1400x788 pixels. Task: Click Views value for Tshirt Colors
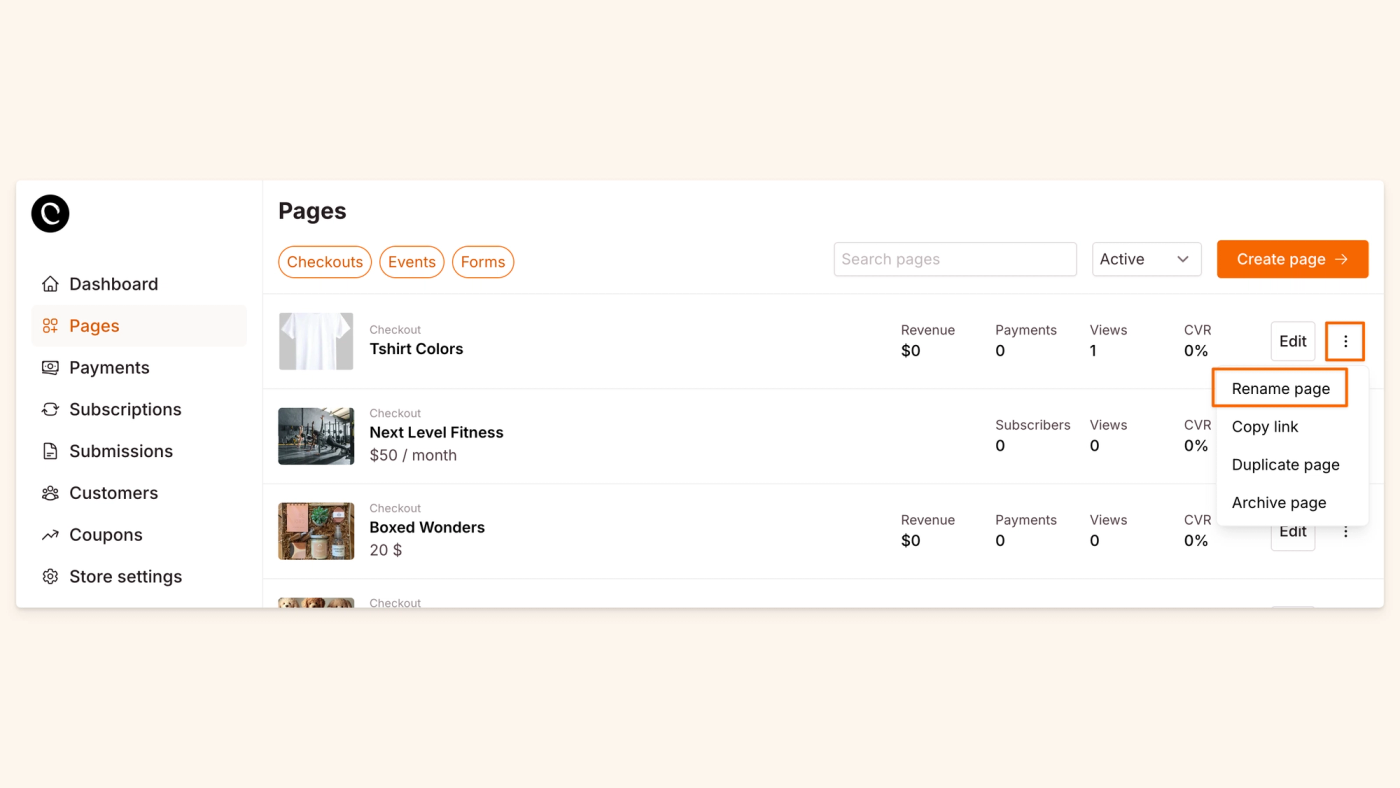coord(1093,351)
